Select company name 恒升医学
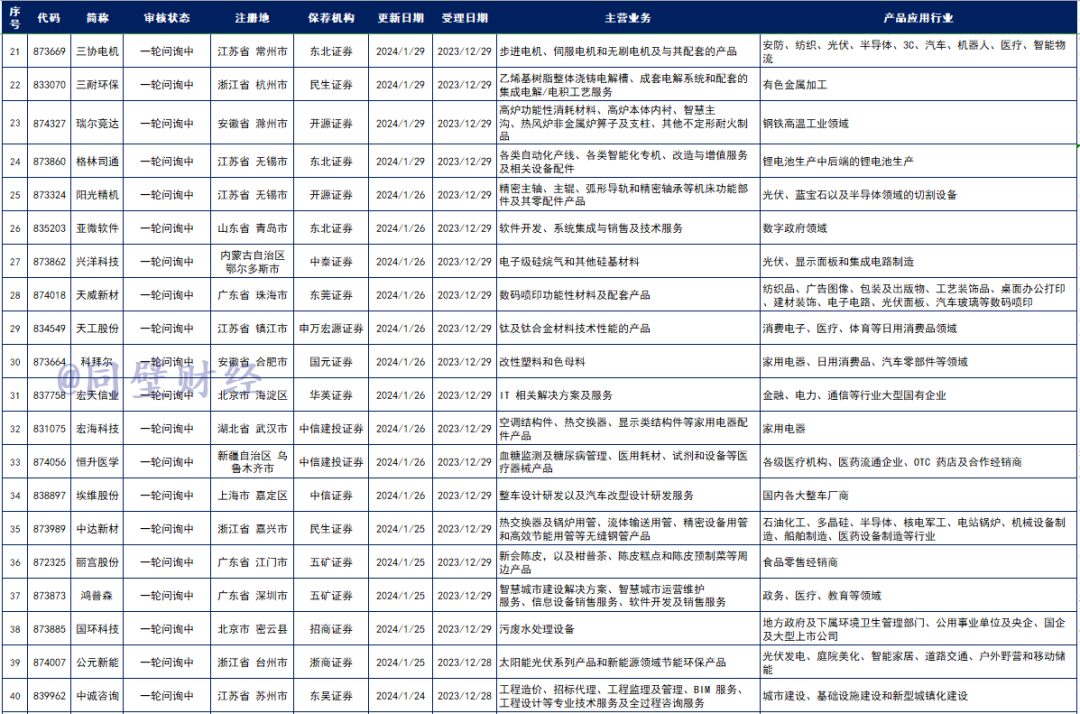This screenshot has height=714, width=1080. (x=97, y=462)
